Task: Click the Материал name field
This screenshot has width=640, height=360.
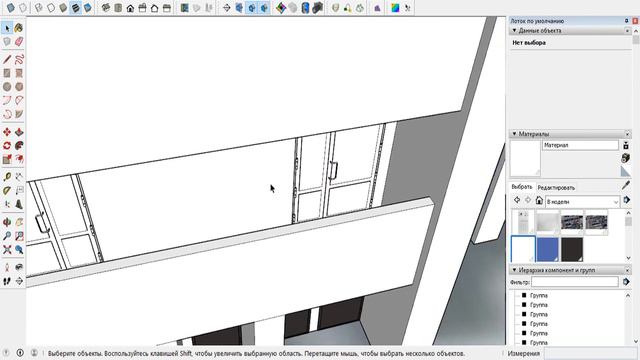Action: click(580, 145)
